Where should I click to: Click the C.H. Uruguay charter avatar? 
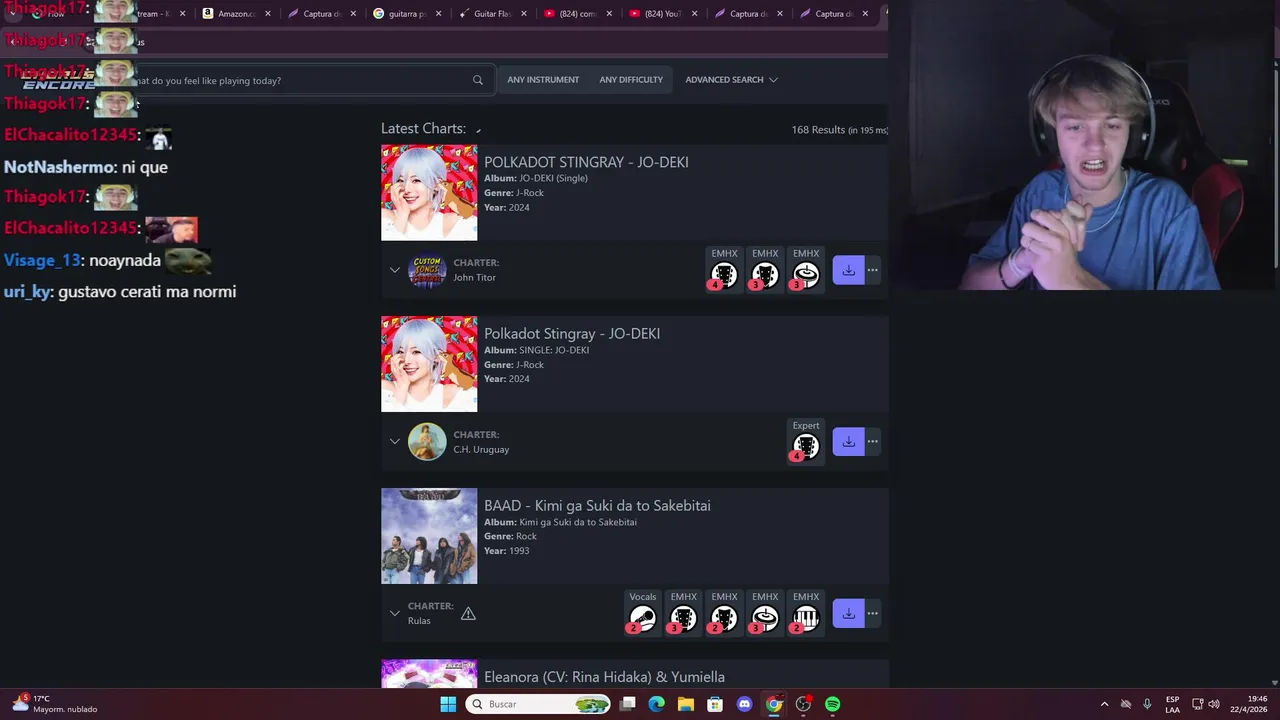pos(427,441)
